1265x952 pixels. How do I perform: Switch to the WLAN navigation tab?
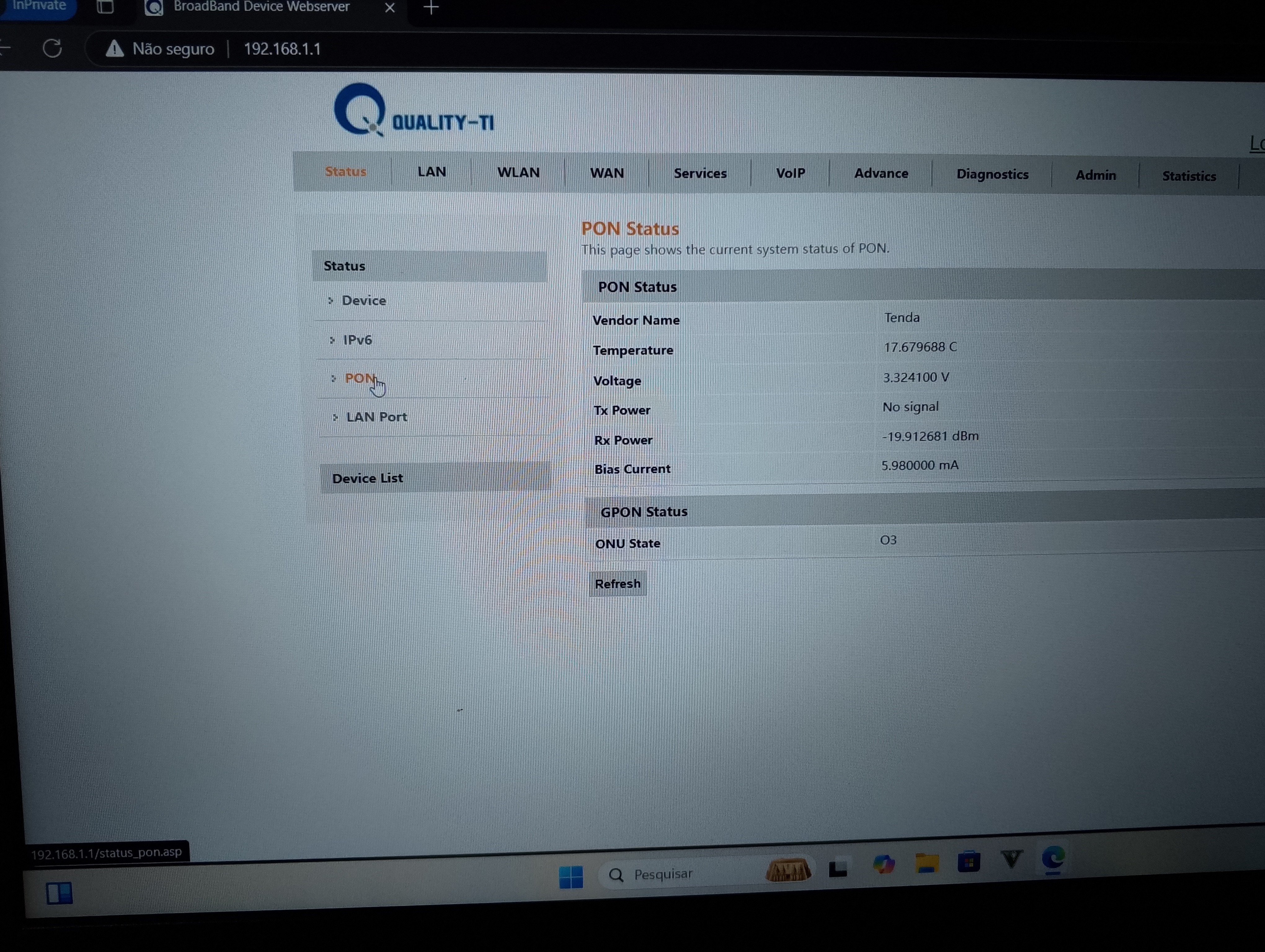coord(518,173)
